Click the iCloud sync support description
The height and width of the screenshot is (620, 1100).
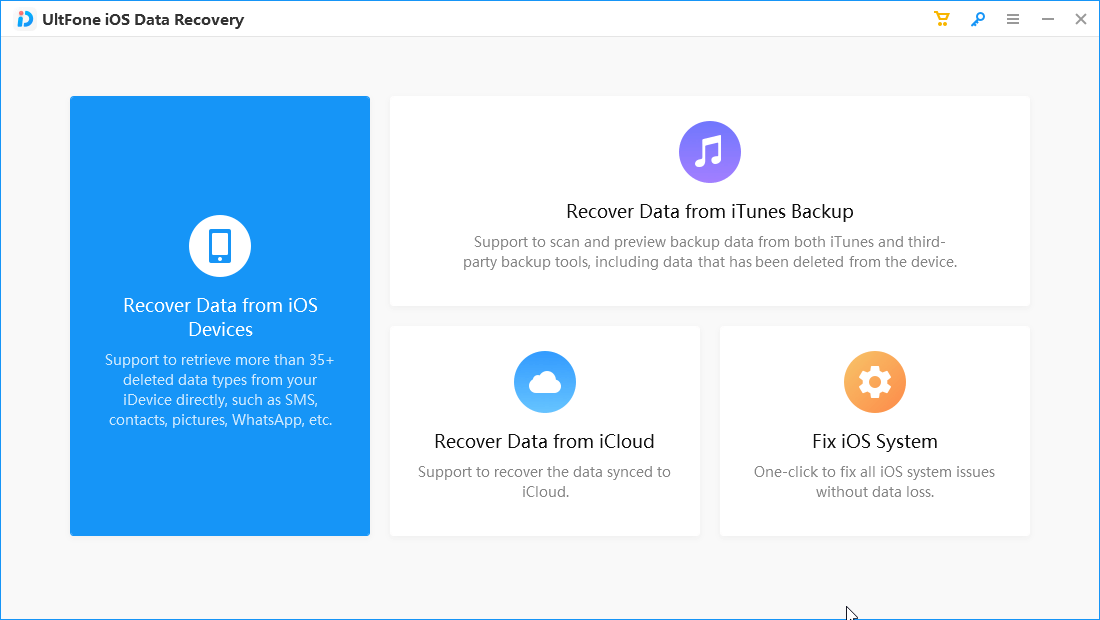tap(545, 481)
